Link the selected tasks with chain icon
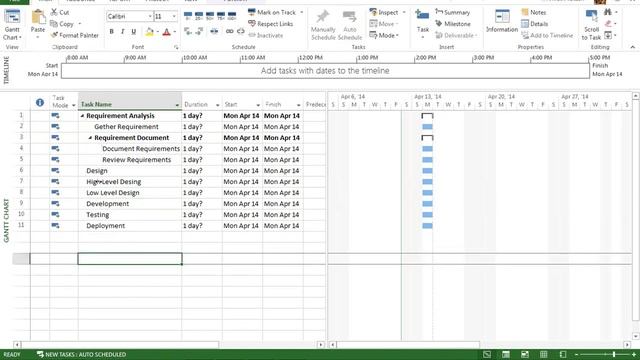The image size is (640, 360). (229, 31)
